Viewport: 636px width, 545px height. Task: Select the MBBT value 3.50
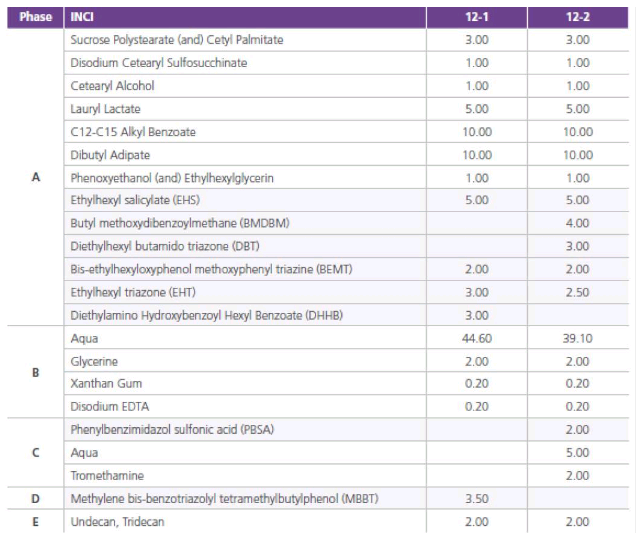(477, 498)
